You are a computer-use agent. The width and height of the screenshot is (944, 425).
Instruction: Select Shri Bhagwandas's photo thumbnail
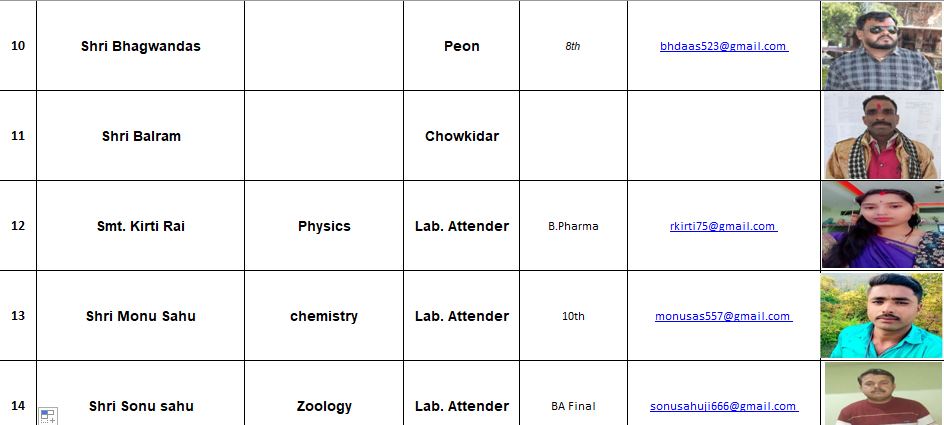pyautogui.click(x=880, y=46)
